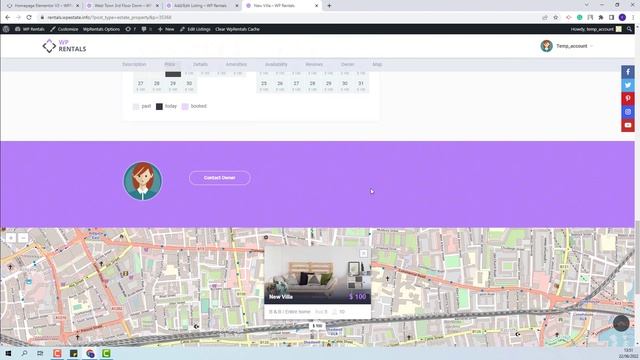Screen dimensions: 640x360
Task: Open the Windows Start menu
Action: click(8, 353)
